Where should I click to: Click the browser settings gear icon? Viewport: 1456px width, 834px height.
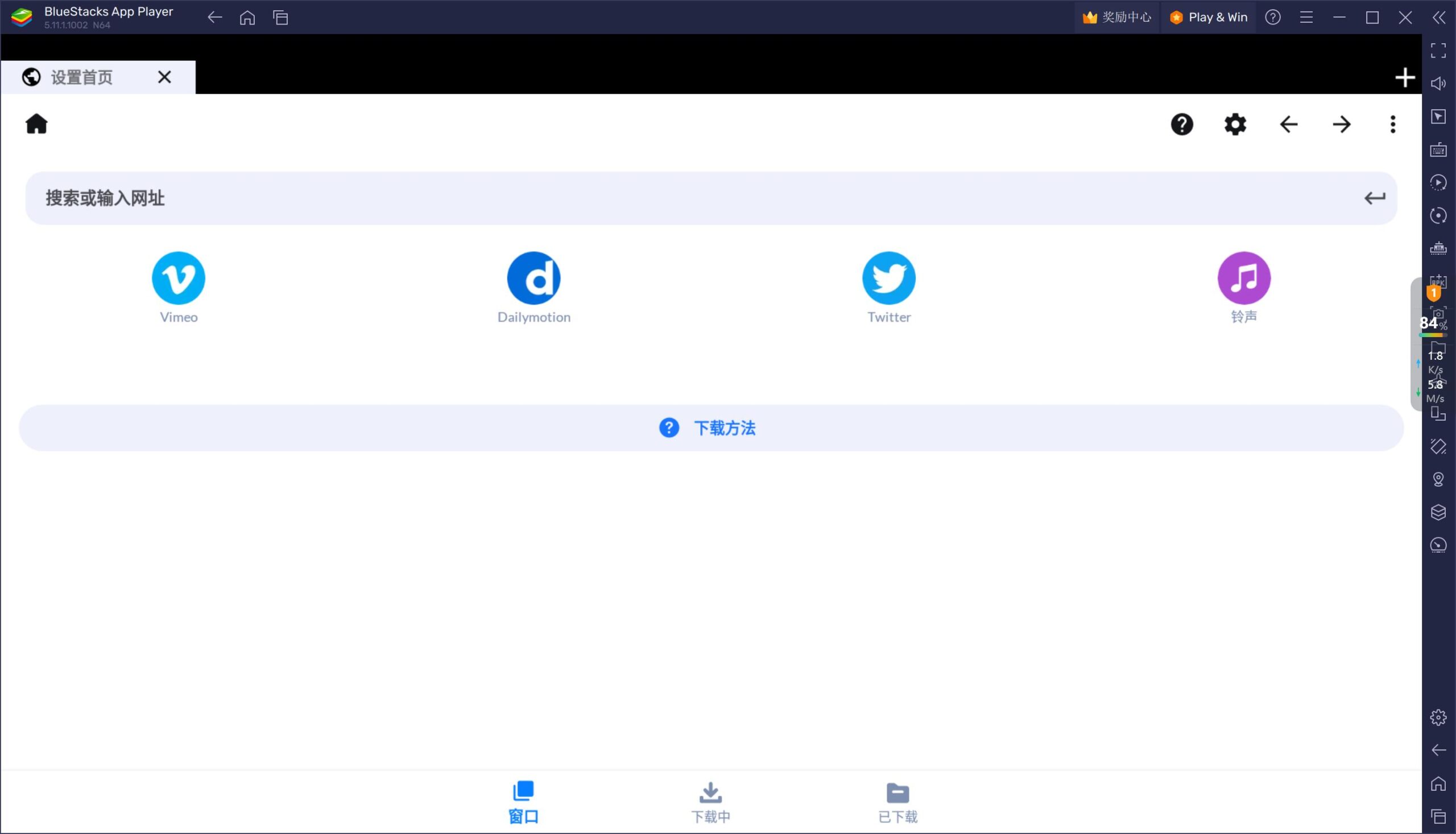pyautogui.click(x=1235, y=124)
